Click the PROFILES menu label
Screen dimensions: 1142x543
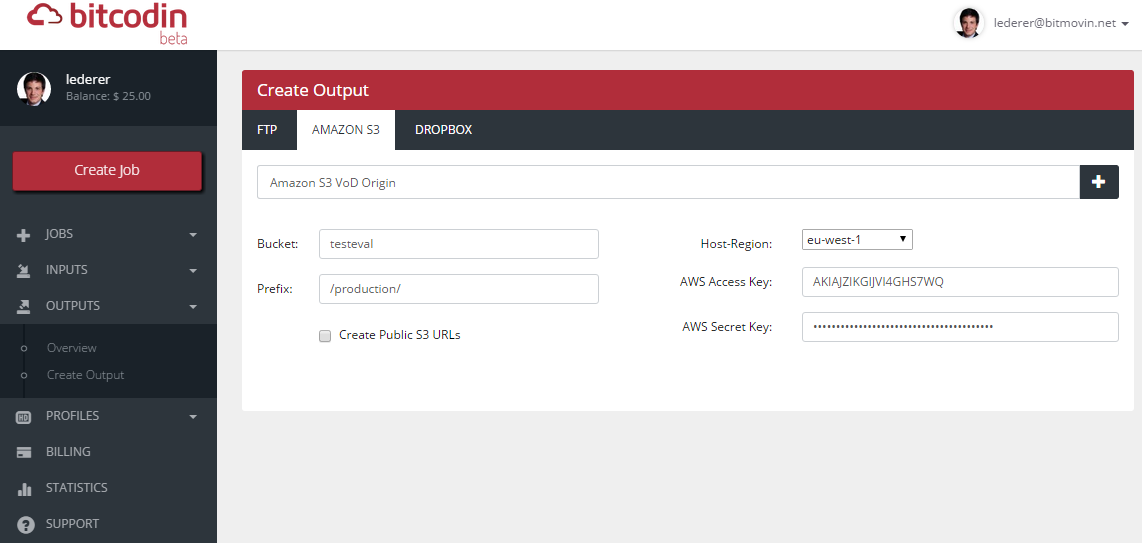(72, 416)
